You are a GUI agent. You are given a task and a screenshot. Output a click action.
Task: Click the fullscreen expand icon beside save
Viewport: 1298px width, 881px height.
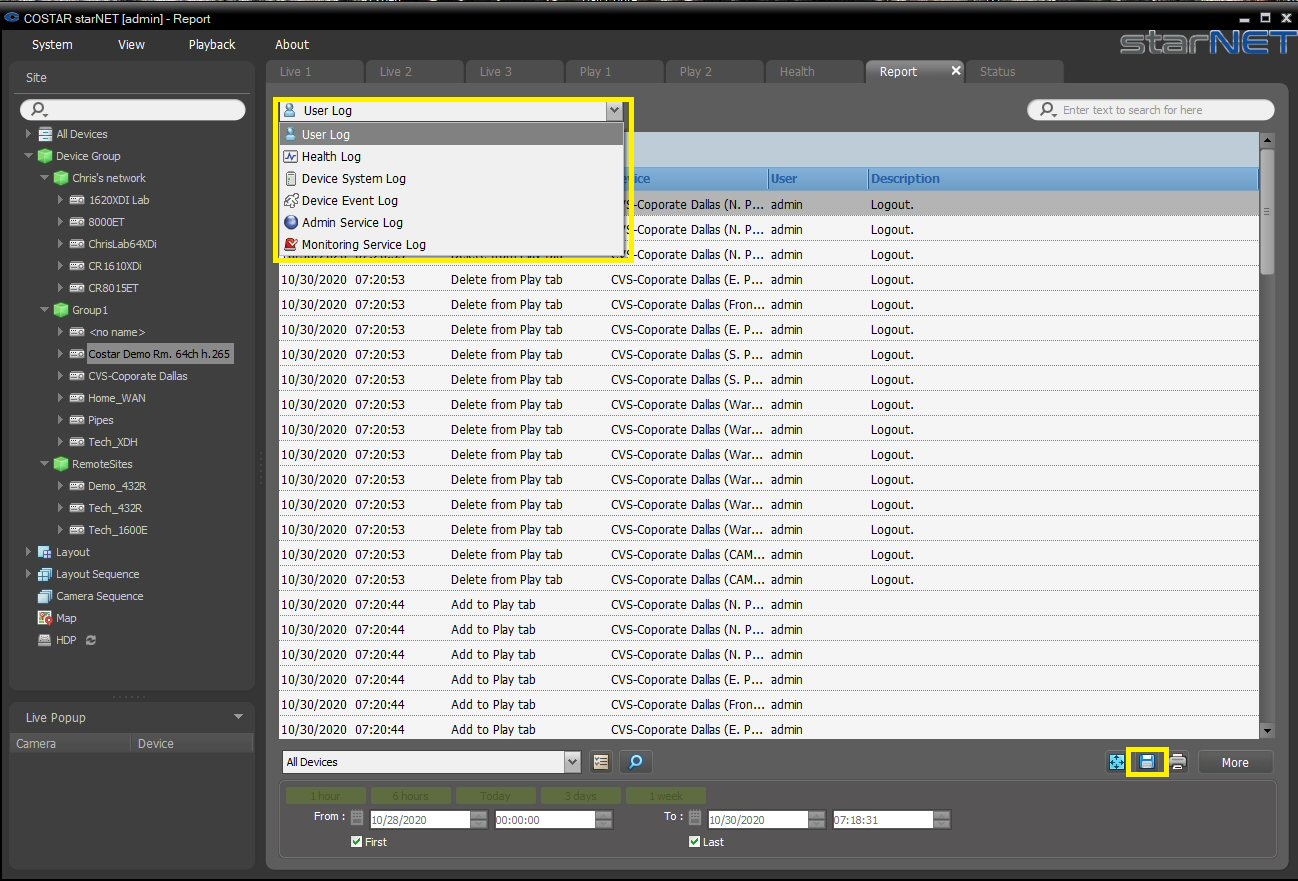(1117, 762)
